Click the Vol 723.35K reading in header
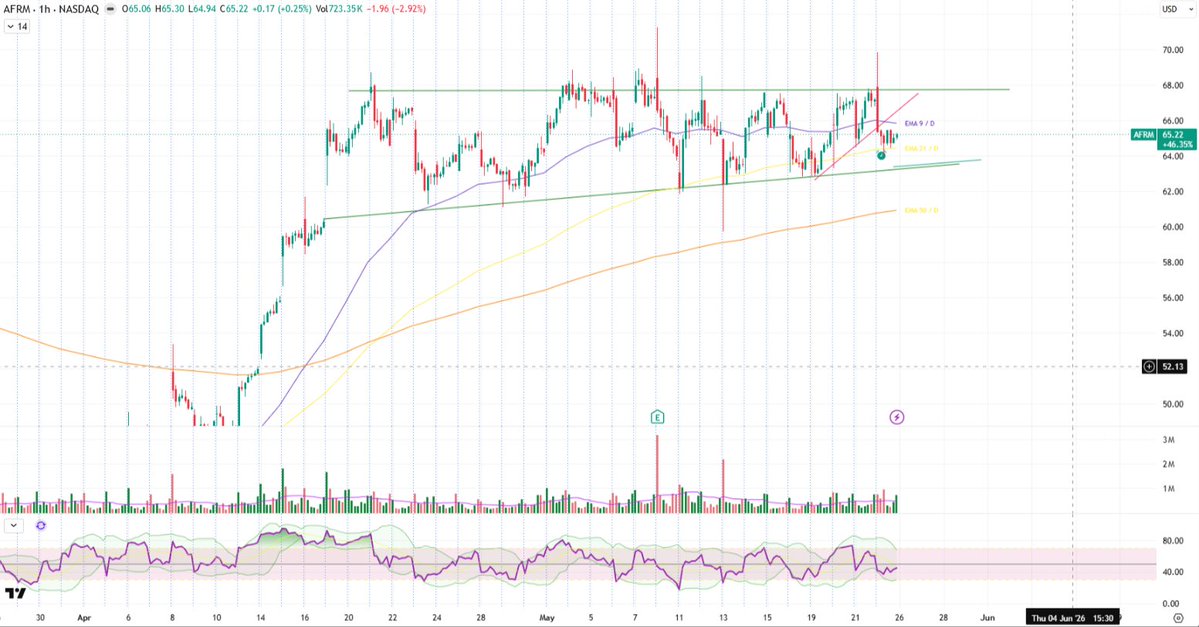1199x627 pixels. (x=340, y=9)
